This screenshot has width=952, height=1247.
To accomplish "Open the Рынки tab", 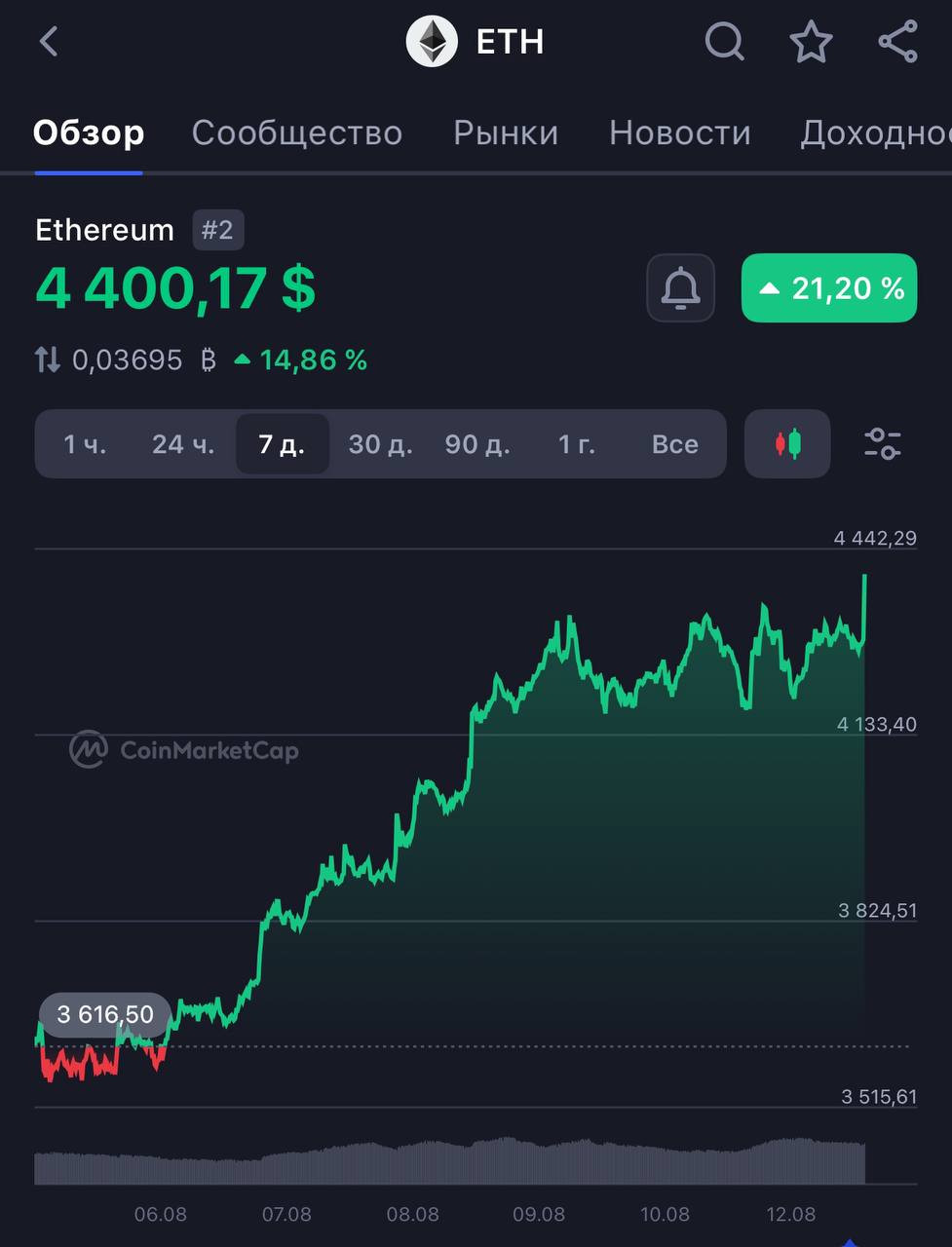I will [x=506, y=132].
